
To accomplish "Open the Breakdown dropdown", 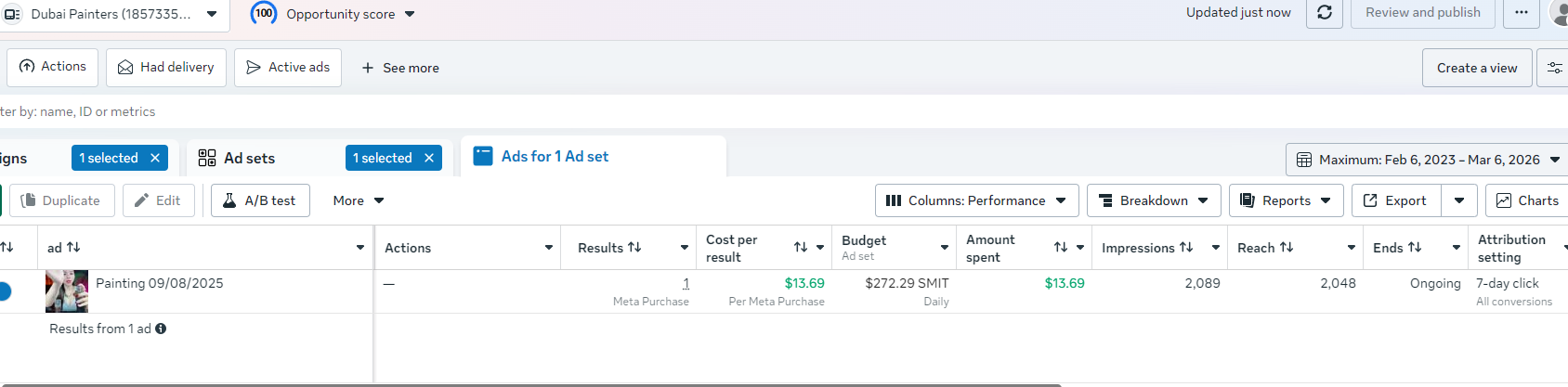I will click(1154, 200).
